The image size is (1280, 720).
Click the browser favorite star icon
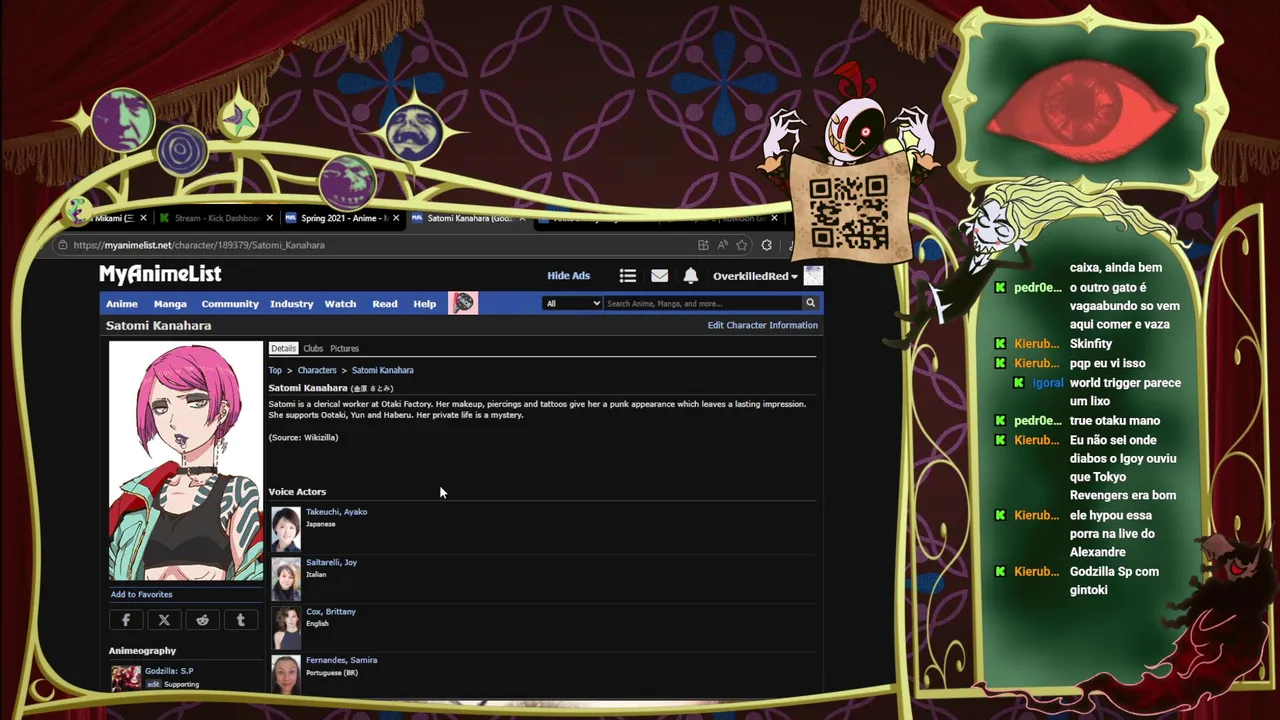(741, 245)
